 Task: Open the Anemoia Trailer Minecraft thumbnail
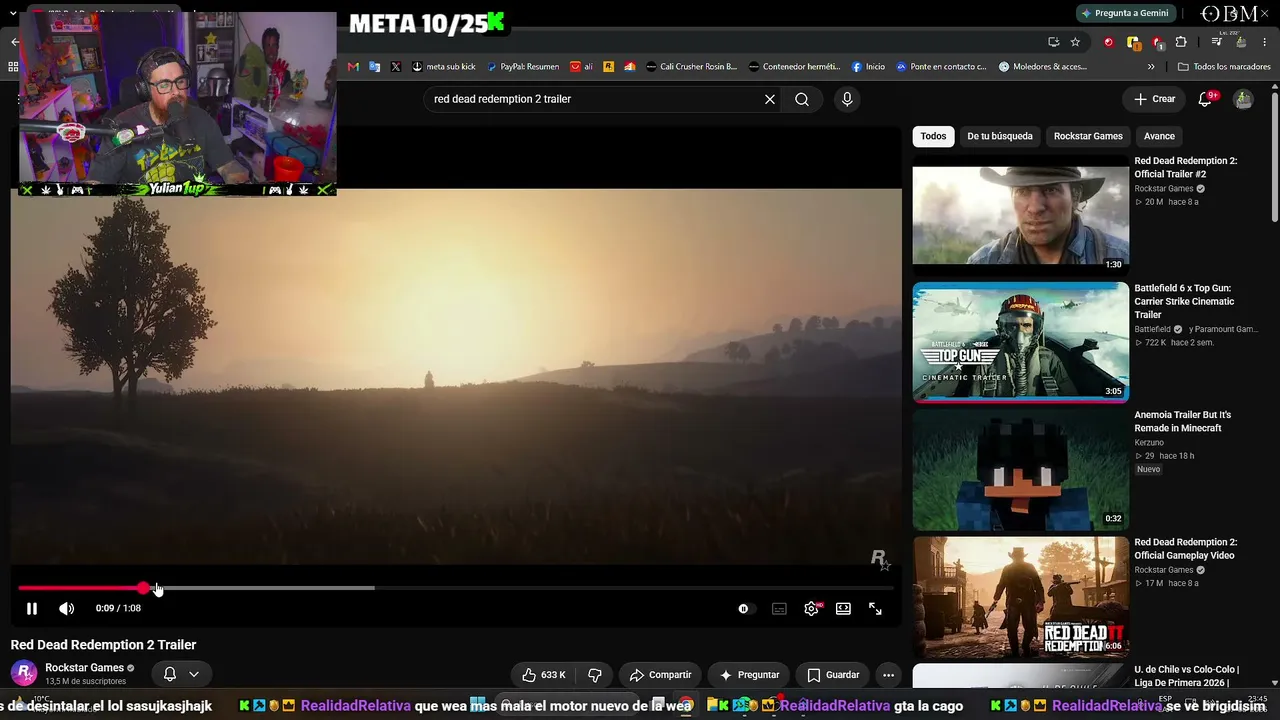coord(1020,469)
